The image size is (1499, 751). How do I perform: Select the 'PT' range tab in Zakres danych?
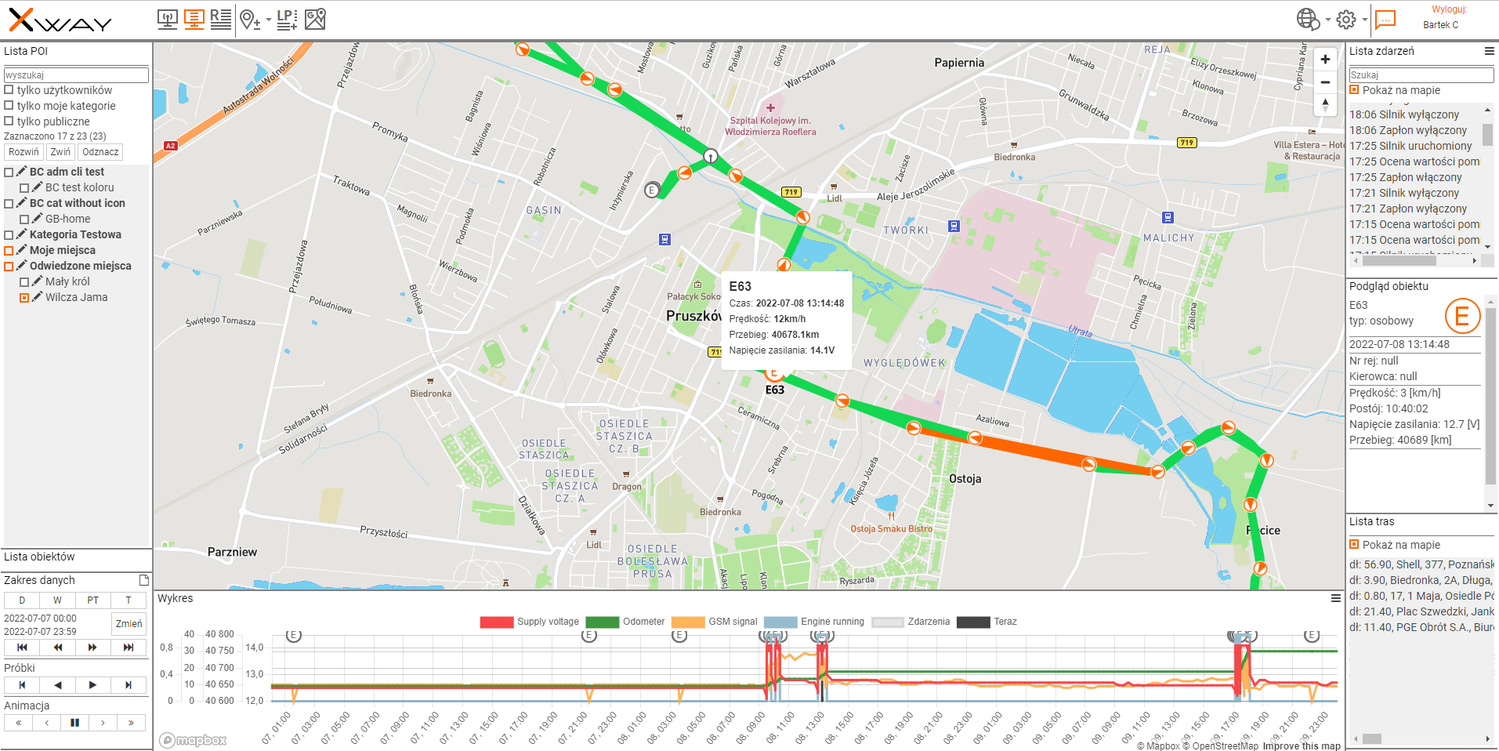click(93, 600)
